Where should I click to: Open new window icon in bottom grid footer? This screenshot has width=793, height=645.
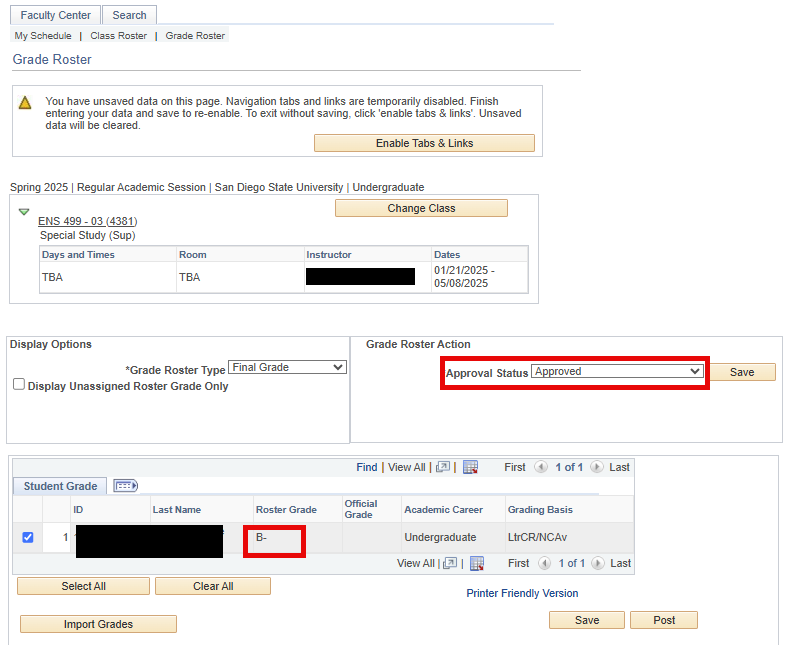point(450,563)
